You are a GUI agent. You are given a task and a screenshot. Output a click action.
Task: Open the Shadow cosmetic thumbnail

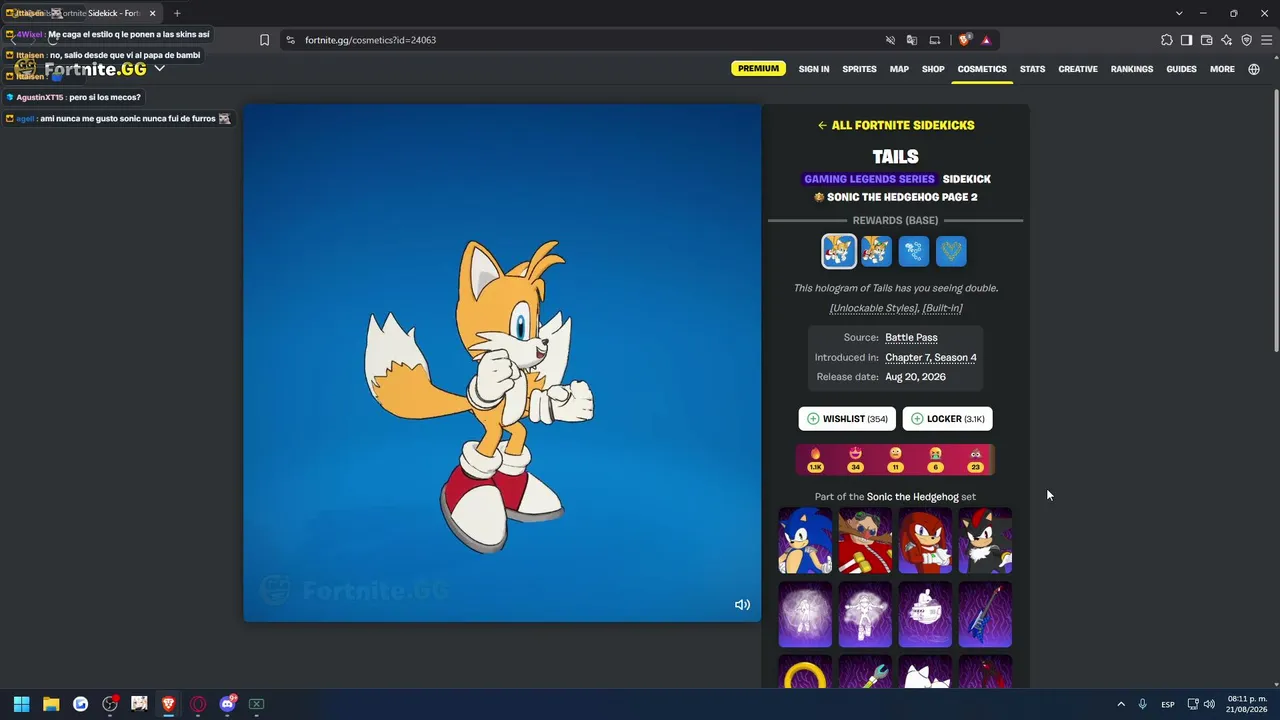point(985,541)
